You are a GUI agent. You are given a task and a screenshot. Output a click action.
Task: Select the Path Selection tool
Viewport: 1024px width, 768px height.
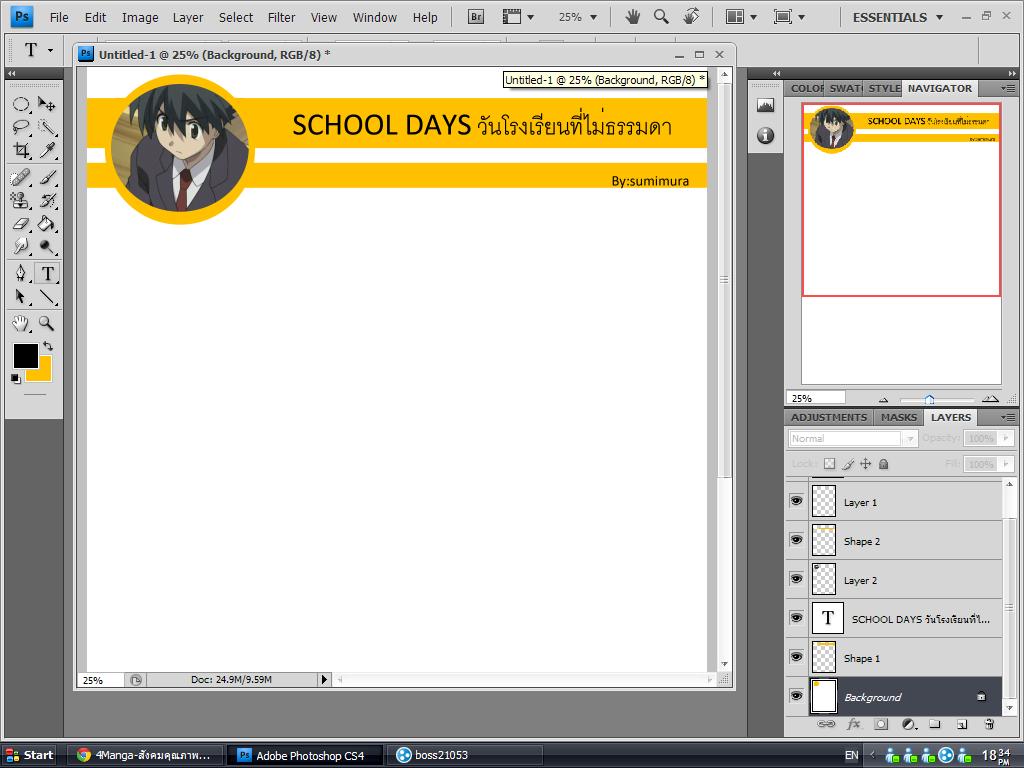click(x=21, y=296)
